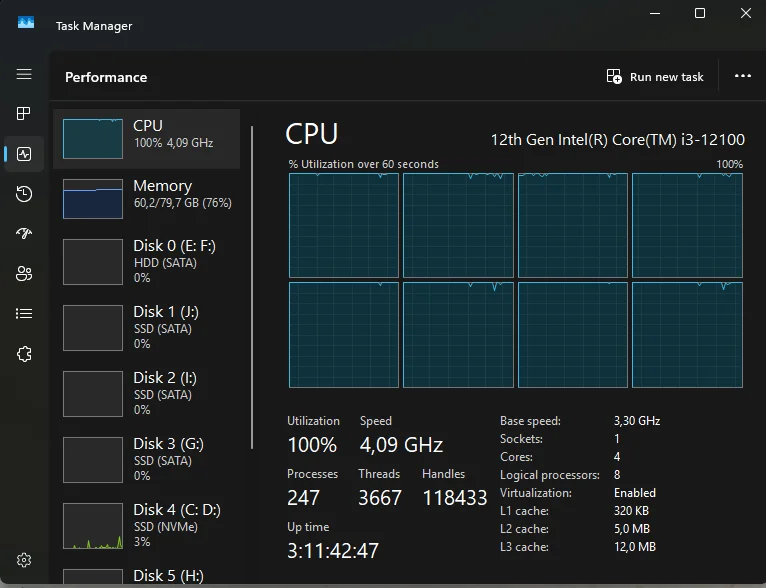Go to the Processes page icon

[x=24, y=114]
